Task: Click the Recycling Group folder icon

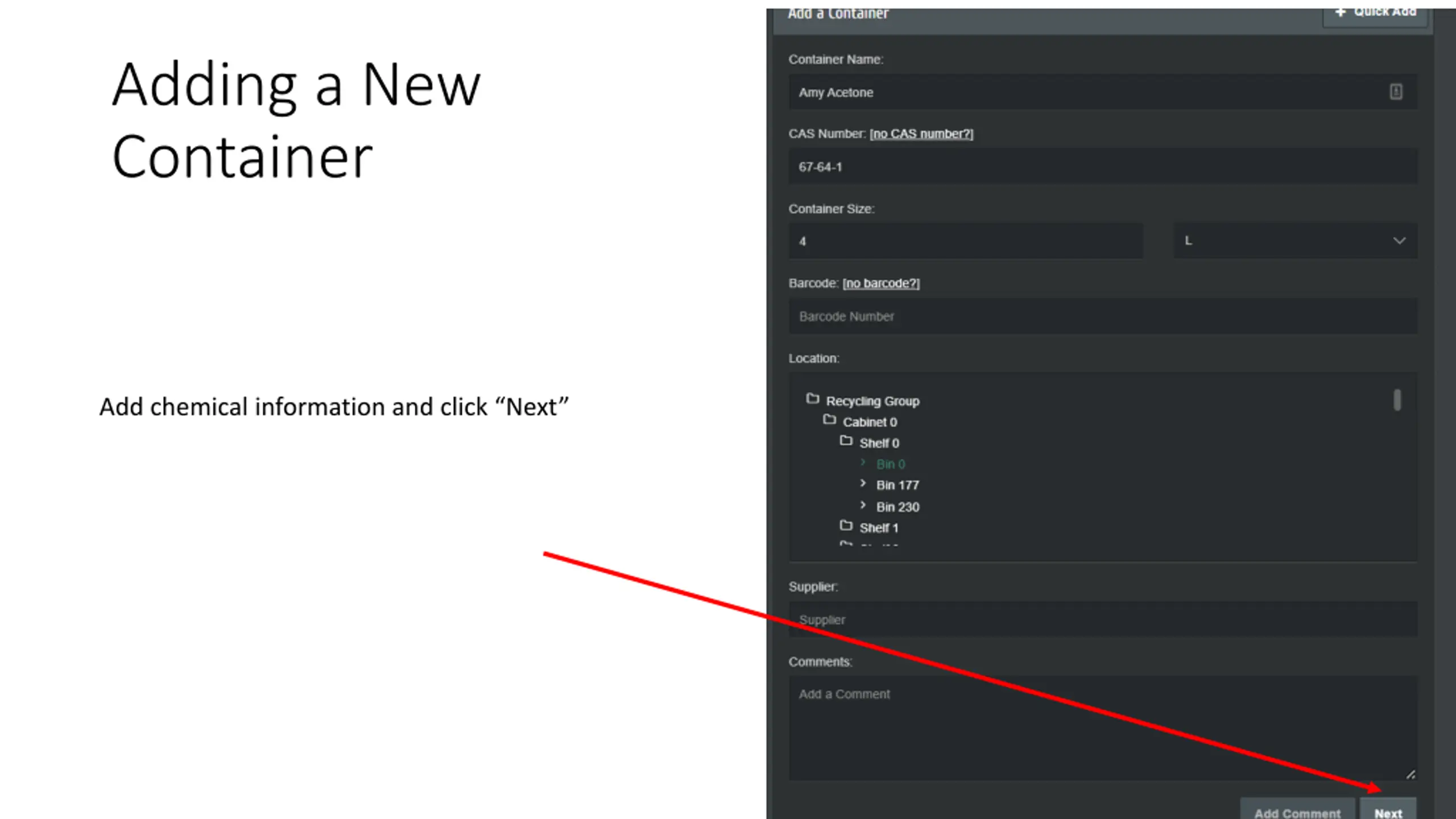Action: click(812, 399)
